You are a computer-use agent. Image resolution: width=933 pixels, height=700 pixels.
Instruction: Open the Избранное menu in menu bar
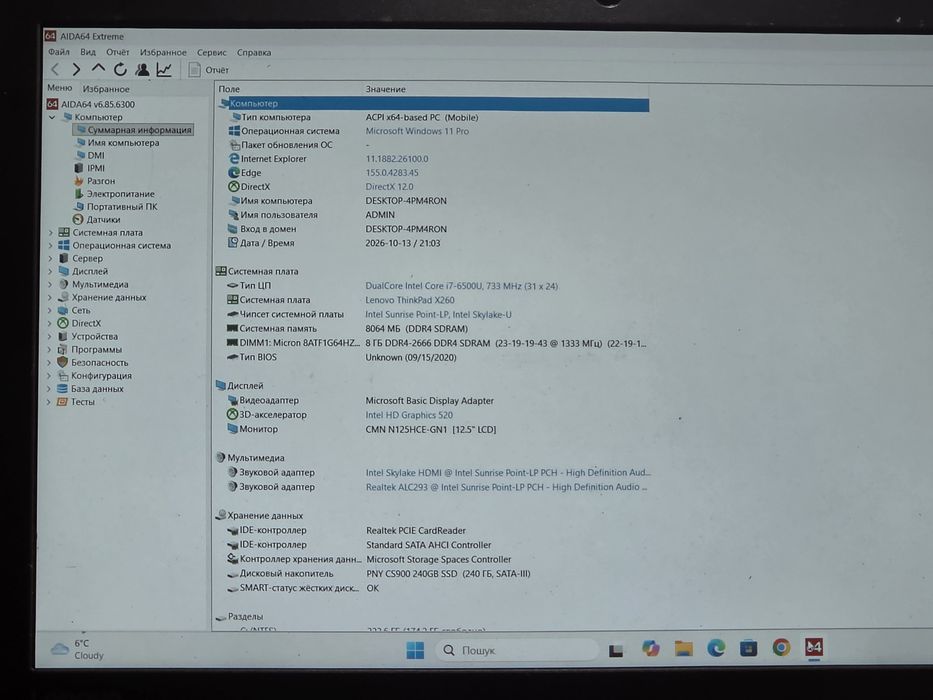(x=163, y=52)
